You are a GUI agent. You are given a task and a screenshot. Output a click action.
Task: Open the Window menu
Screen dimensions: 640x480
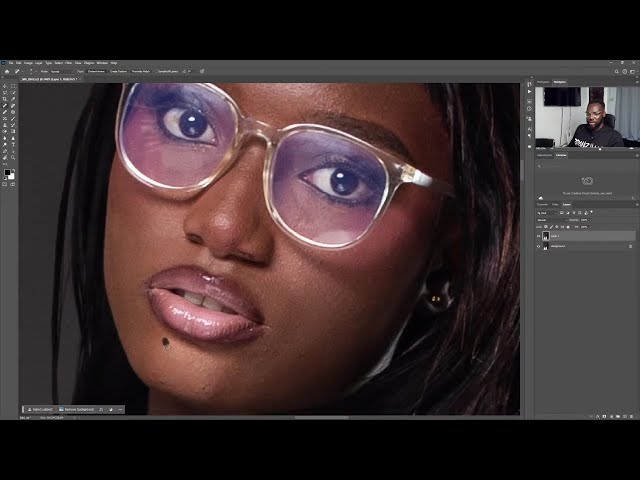[102, 63]
